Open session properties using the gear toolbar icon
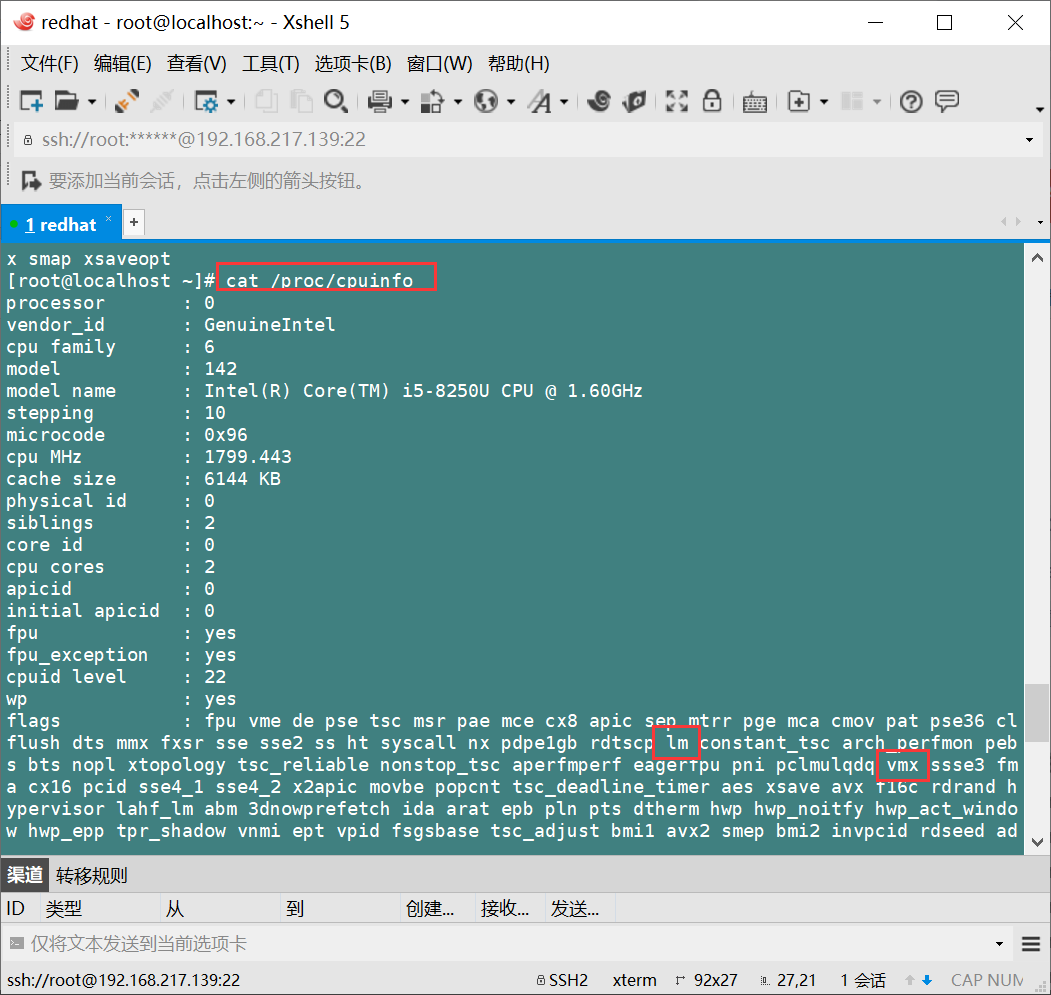 pyautogui.click(x=207, y=101)
